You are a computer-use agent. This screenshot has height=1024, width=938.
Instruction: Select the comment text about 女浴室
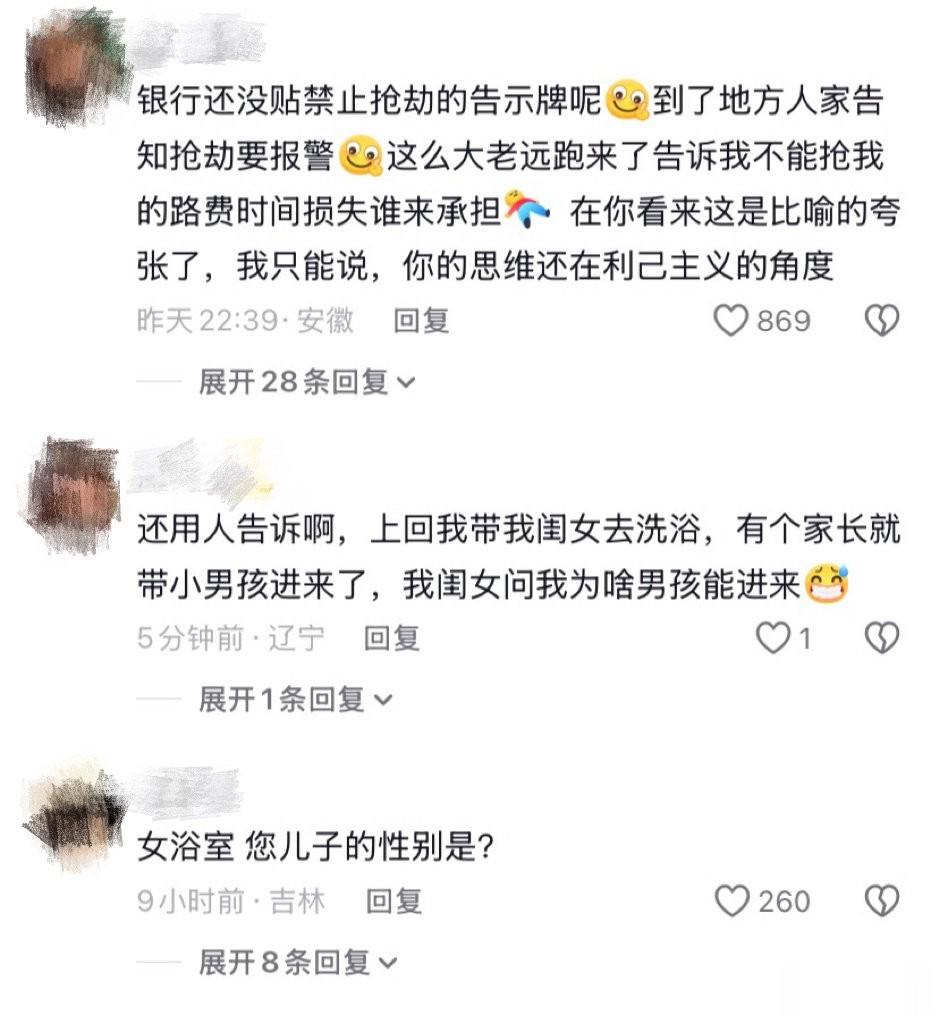click(315, 847)
